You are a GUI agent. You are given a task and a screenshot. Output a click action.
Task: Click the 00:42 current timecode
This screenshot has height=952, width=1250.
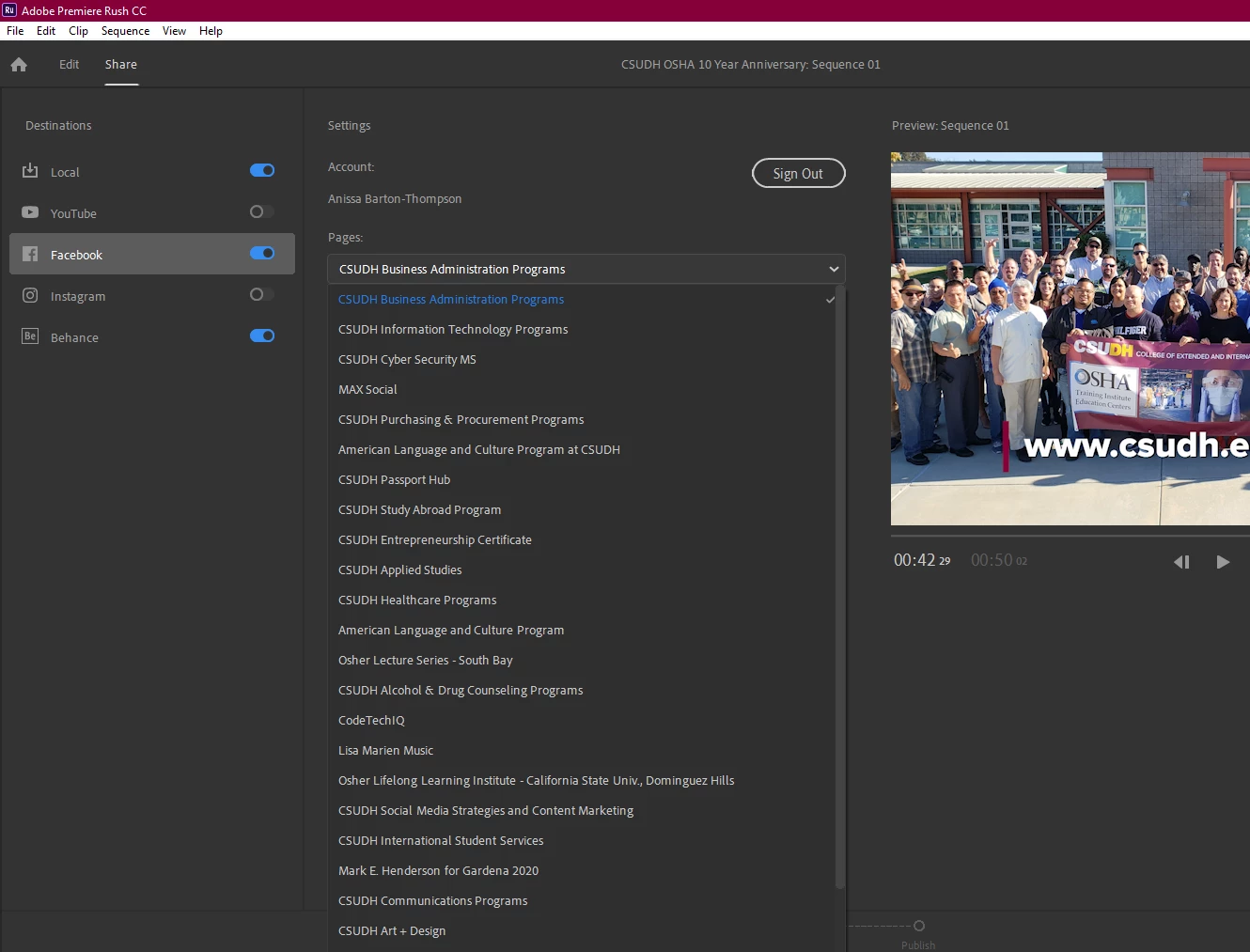tap(922, 560)
